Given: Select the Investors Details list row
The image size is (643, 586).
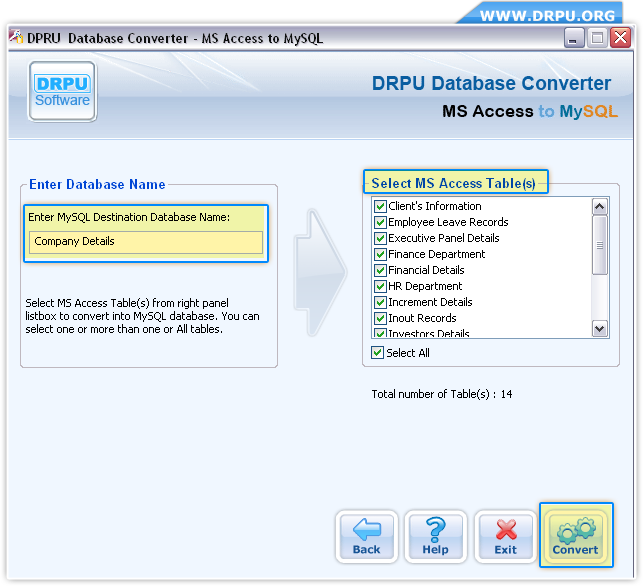Looking at the screenshot, I should pos(482,333).
